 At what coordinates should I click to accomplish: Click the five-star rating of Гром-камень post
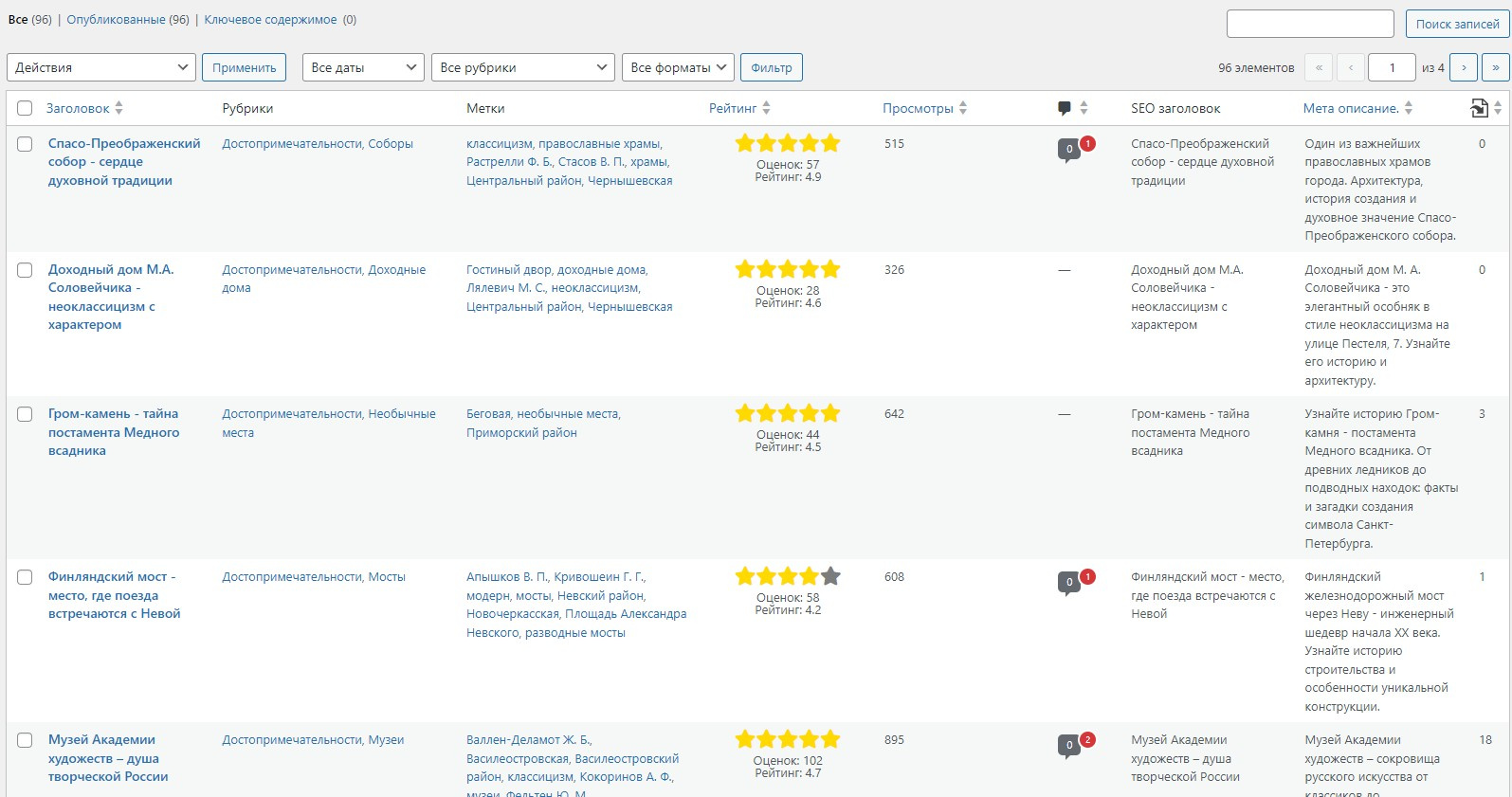pos(788,413)
